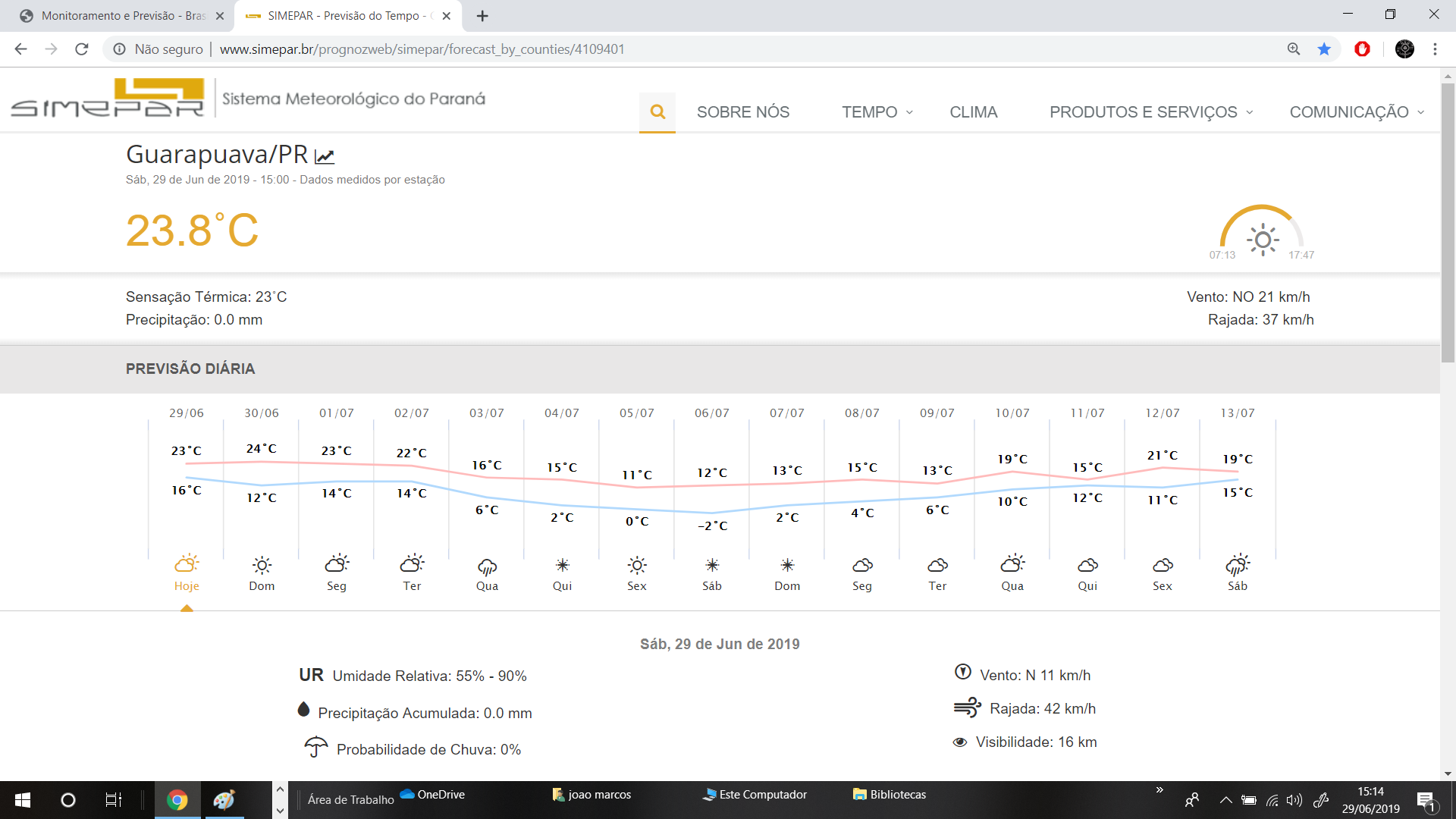Image resolution: width=1456 pixels, height=819 pixels.
Task: Click the Opera-style red extension icon
Action: click(x=1363, y=49)
